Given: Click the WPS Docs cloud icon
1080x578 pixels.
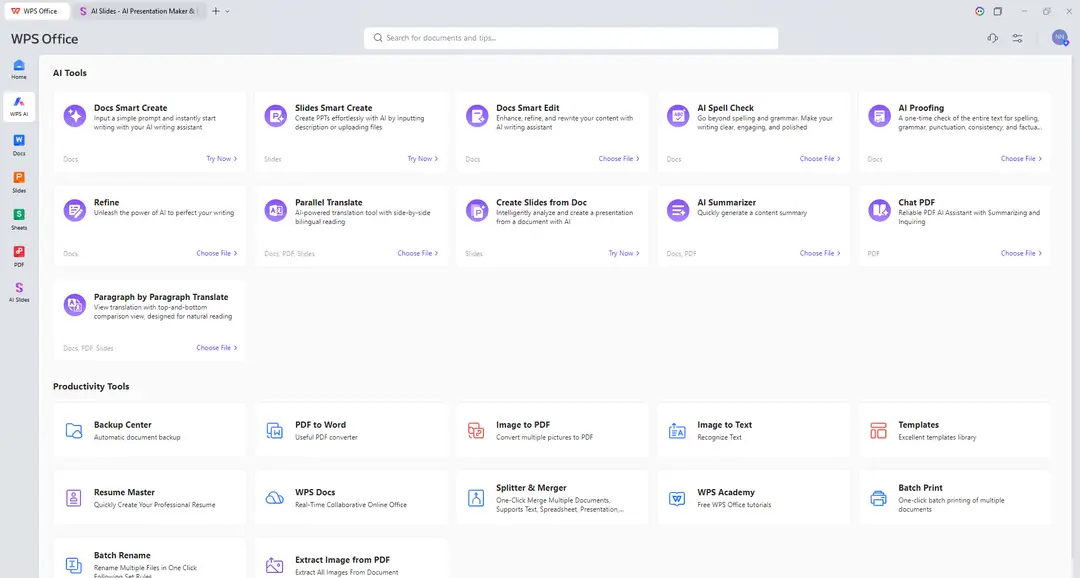Looking at the screenshot, I should (x=275, y=498).
